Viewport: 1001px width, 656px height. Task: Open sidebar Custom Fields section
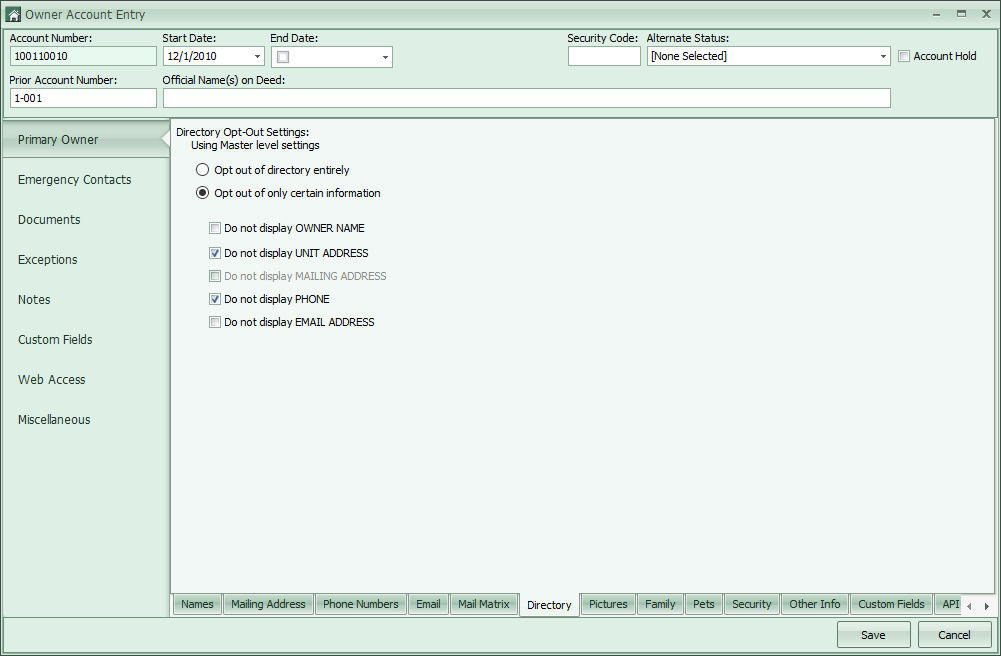pyautogui.click(x=86, y=339)
